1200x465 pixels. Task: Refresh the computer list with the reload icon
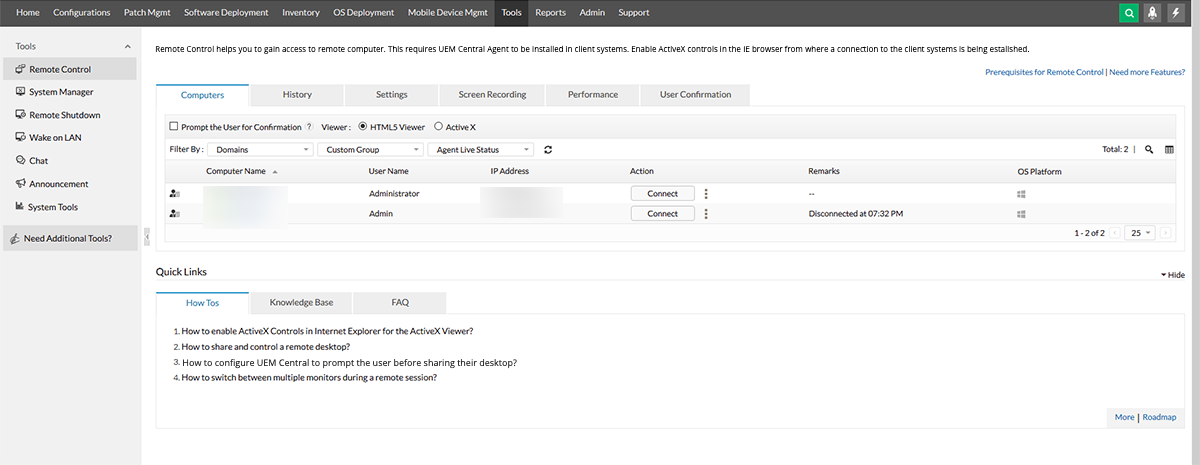click(x=548, y=150)
